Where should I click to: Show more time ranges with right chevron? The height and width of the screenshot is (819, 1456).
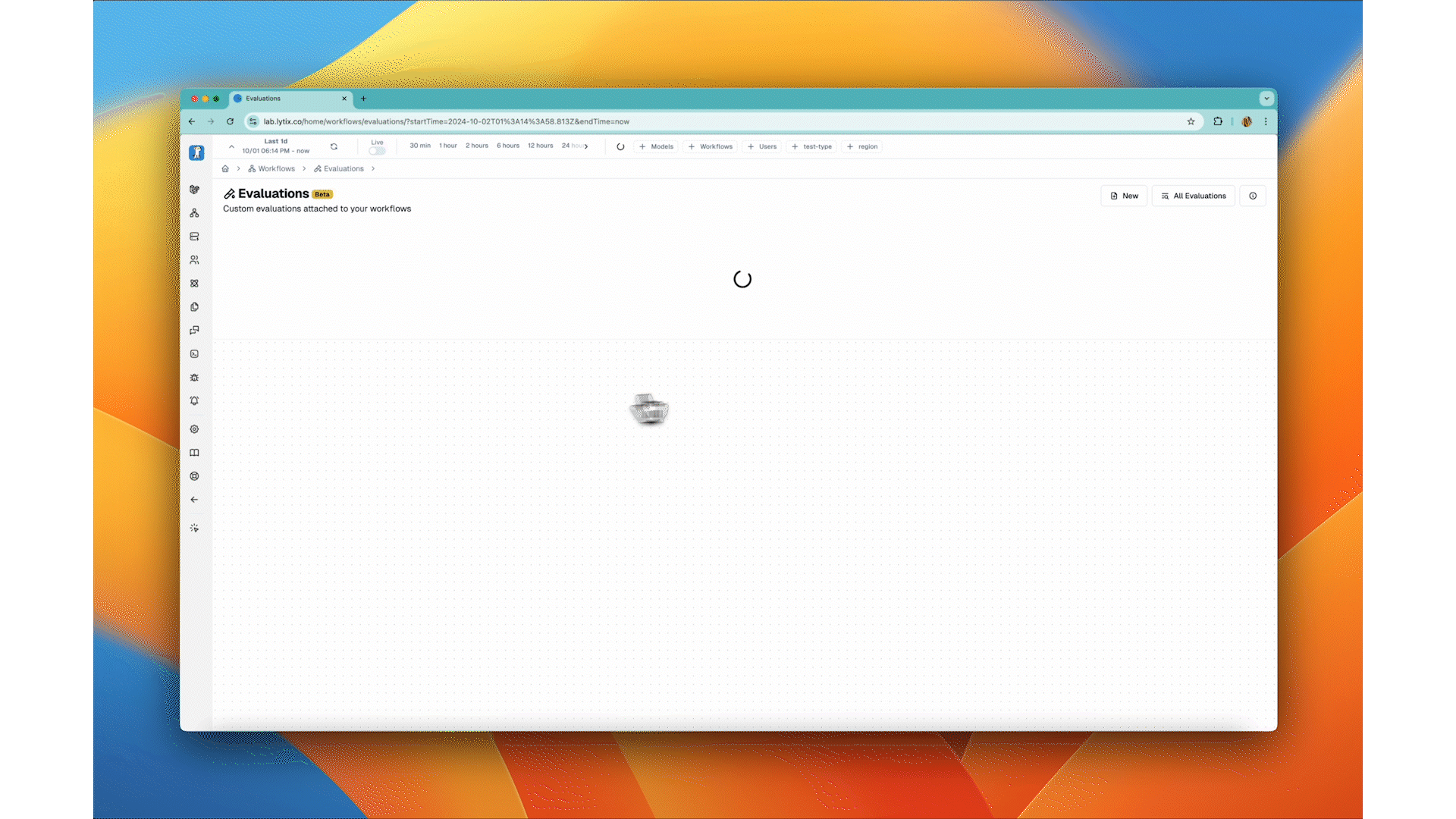coord(586,146)
